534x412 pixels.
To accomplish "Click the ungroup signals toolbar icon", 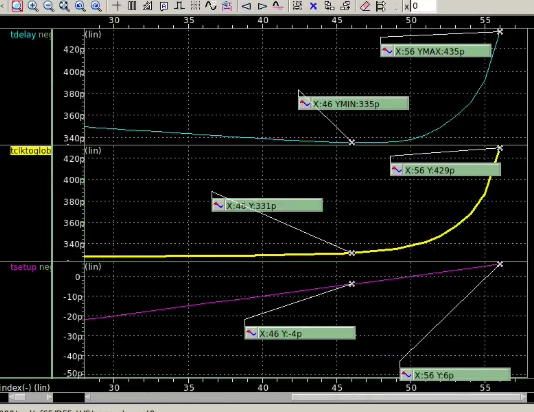I will pyautogui.click(x=345, y=6).
